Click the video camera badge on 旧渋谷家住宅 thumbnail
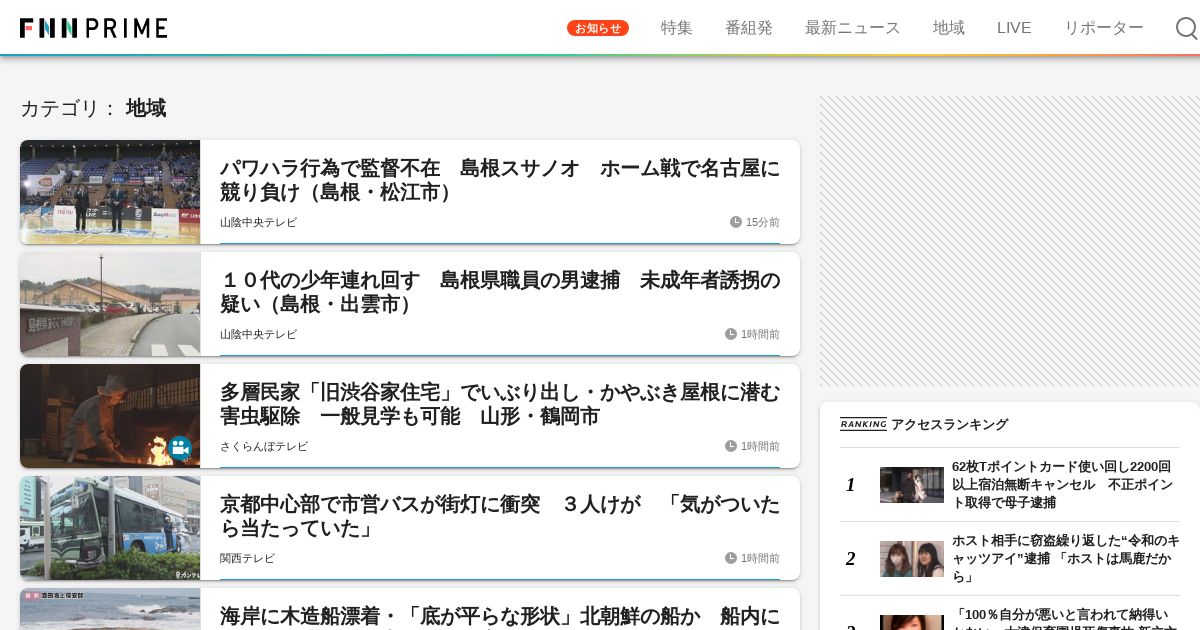Image resolution: width=1200 pixels, height=630 pixels. (x=180, y=448)
